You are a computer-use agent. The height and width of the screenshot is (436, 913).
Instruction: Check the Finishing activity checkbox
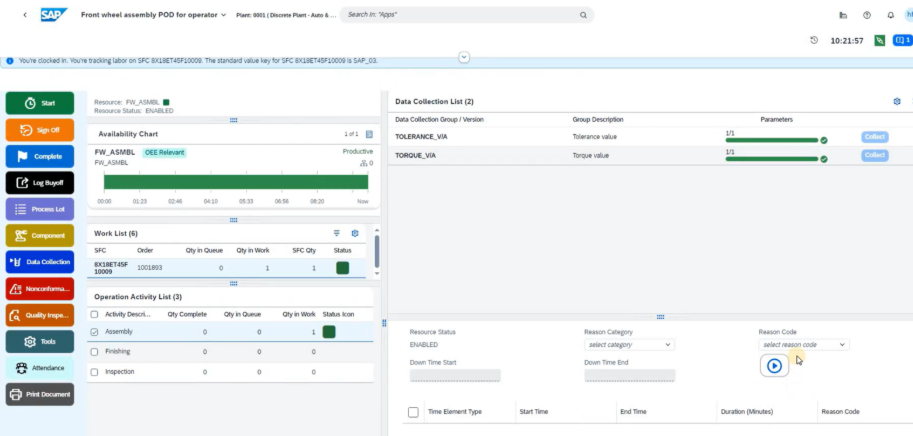(x=95, y=352)
